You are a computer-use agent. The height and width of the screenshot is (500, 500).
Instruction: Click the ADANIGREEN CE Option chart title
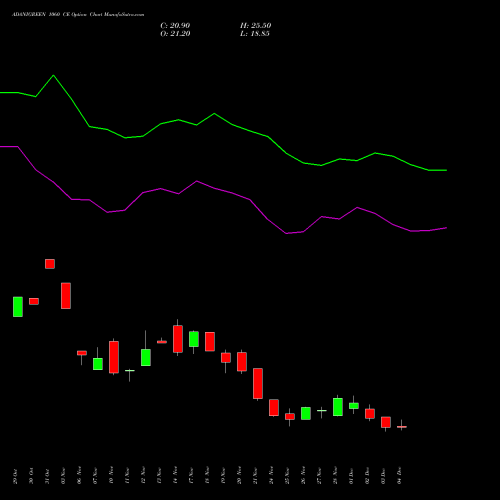78,15
